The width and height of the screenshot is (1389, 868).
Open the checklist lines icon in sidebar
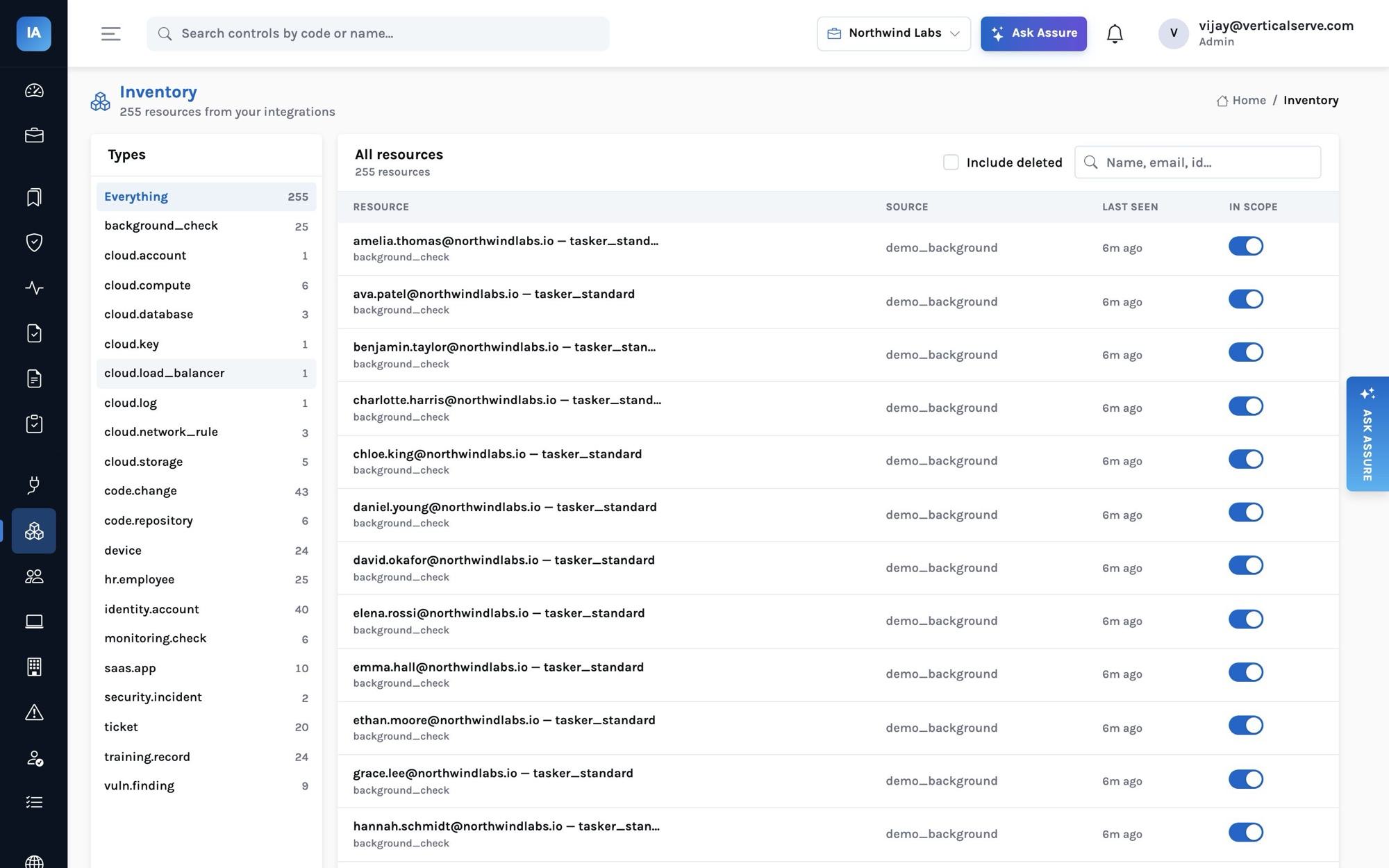pyautogui.click(x=34, y=803)
